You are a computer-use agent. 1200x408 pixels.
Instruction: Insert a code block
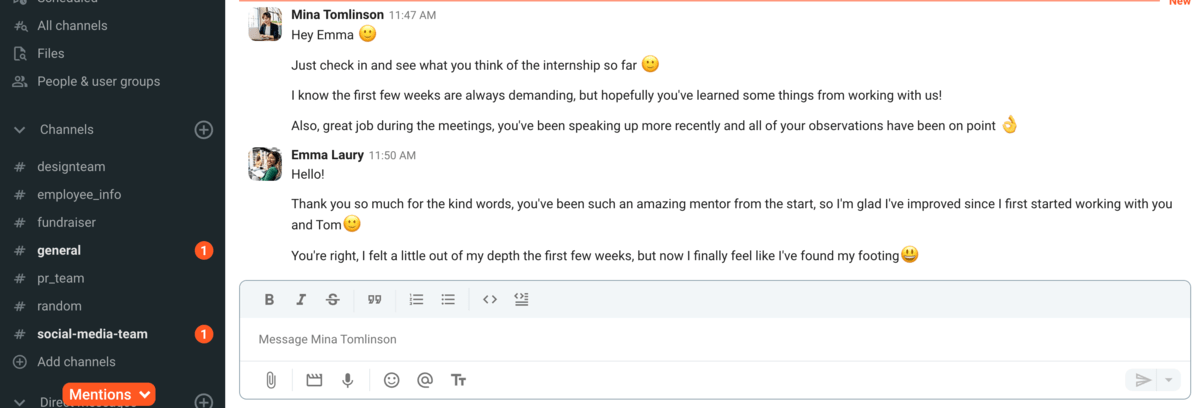[521, 299]
